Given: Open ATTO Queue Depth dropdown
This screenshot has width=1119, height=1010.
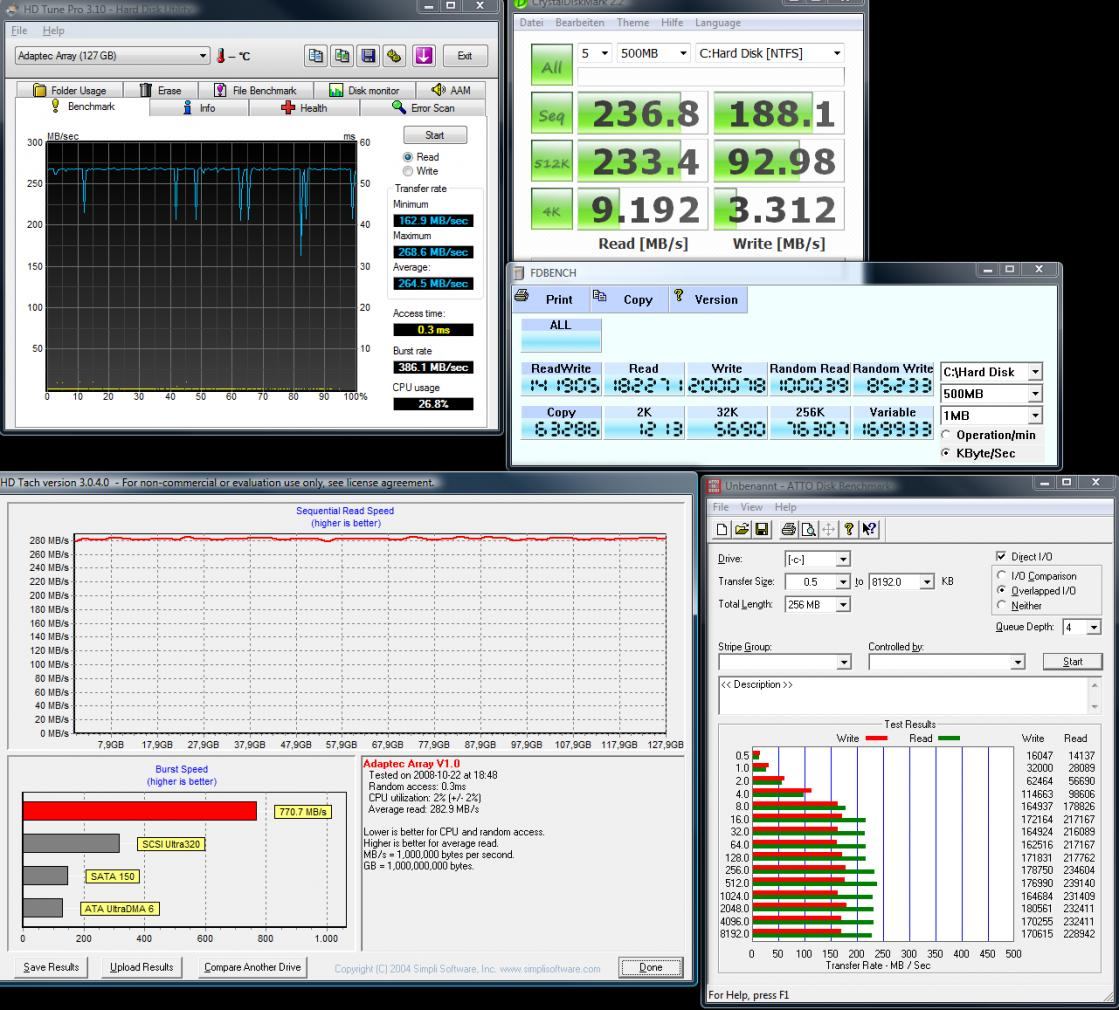Looking at the screenshot, I should tap(1082, 627).
